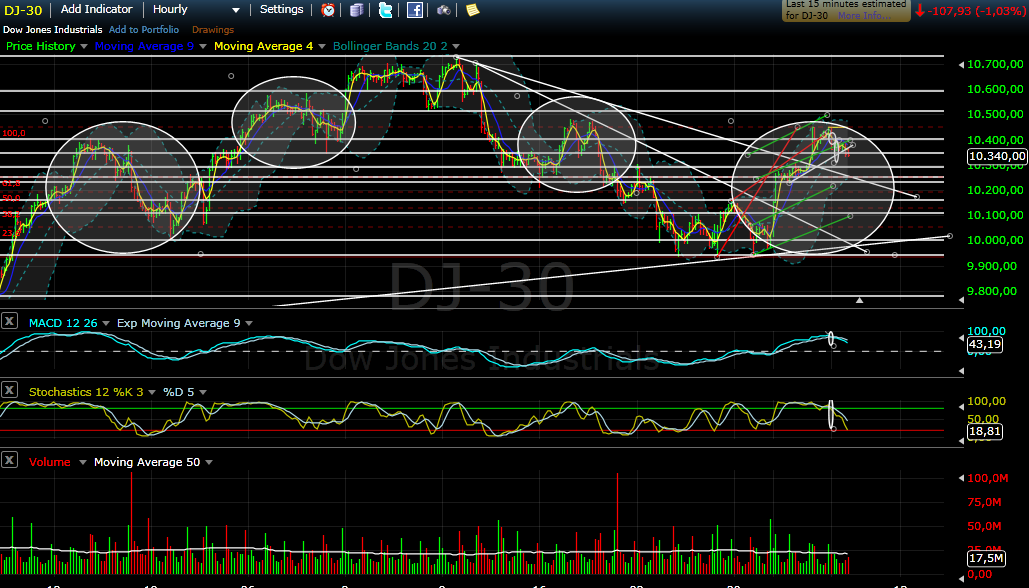
Task: Share chart via the Facebook icon
Action: pos(415,10)
